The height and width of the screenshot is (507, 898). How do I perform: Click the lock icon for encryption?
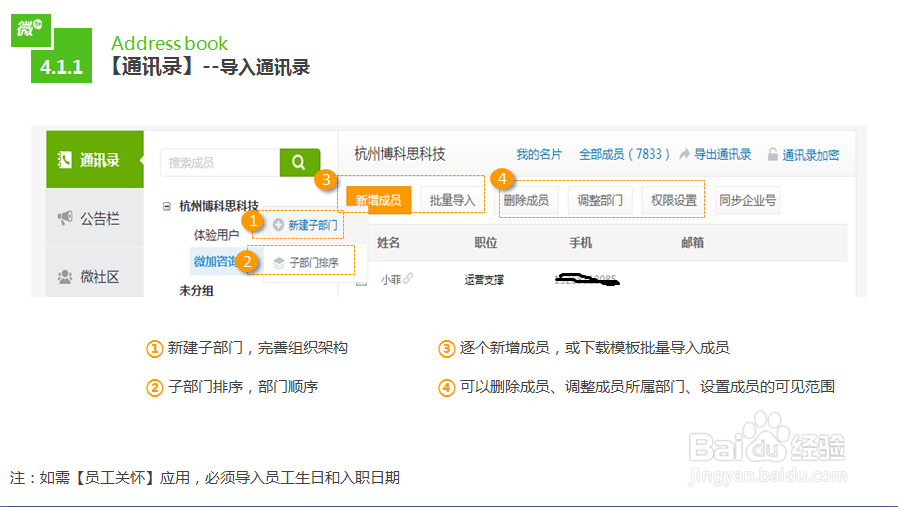[773, 154]
